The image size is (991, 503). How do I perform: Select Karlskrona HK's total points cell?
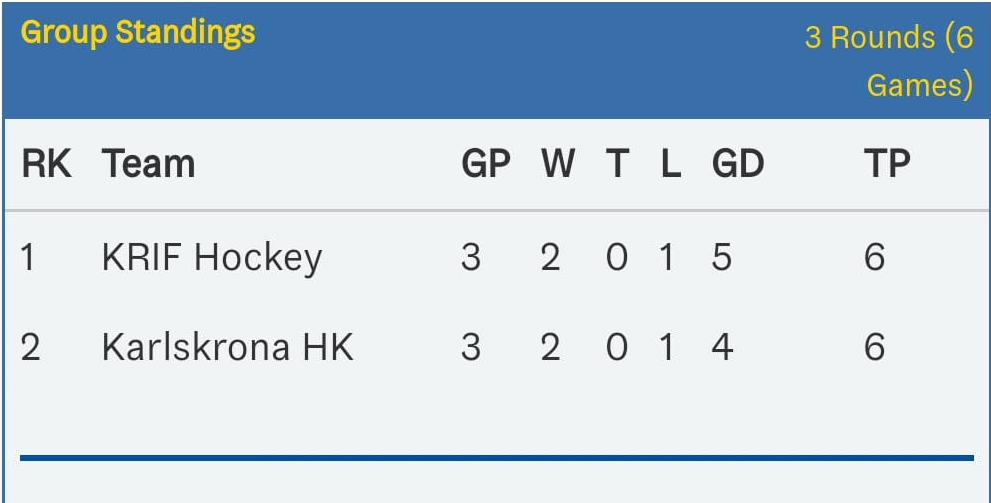coord(874,347)
